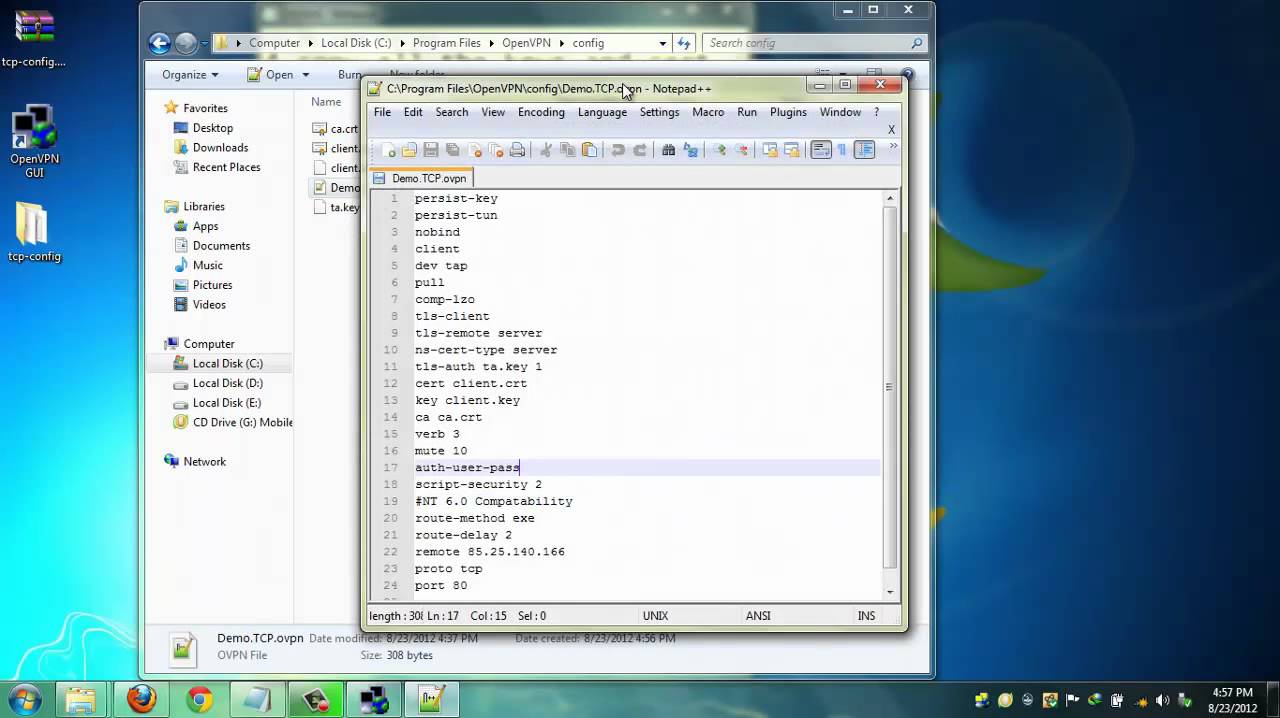Click the UNIX line-ending status field
Viewport: 1280px width, 718px height.
tap(656, 616)
